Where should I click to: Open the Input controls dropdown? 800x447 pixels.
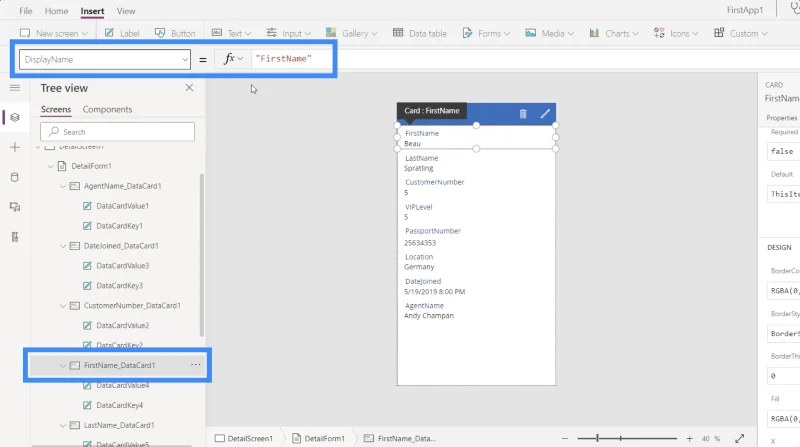pos(288,33)
